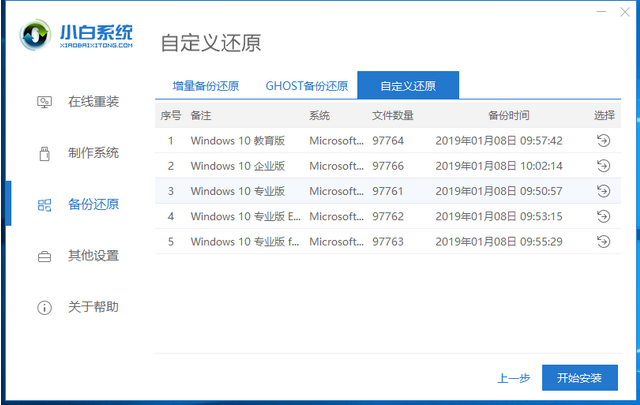Minimize the 小白系统 window
The height and width of the screenshot is (405, 640).
(601, 12)
